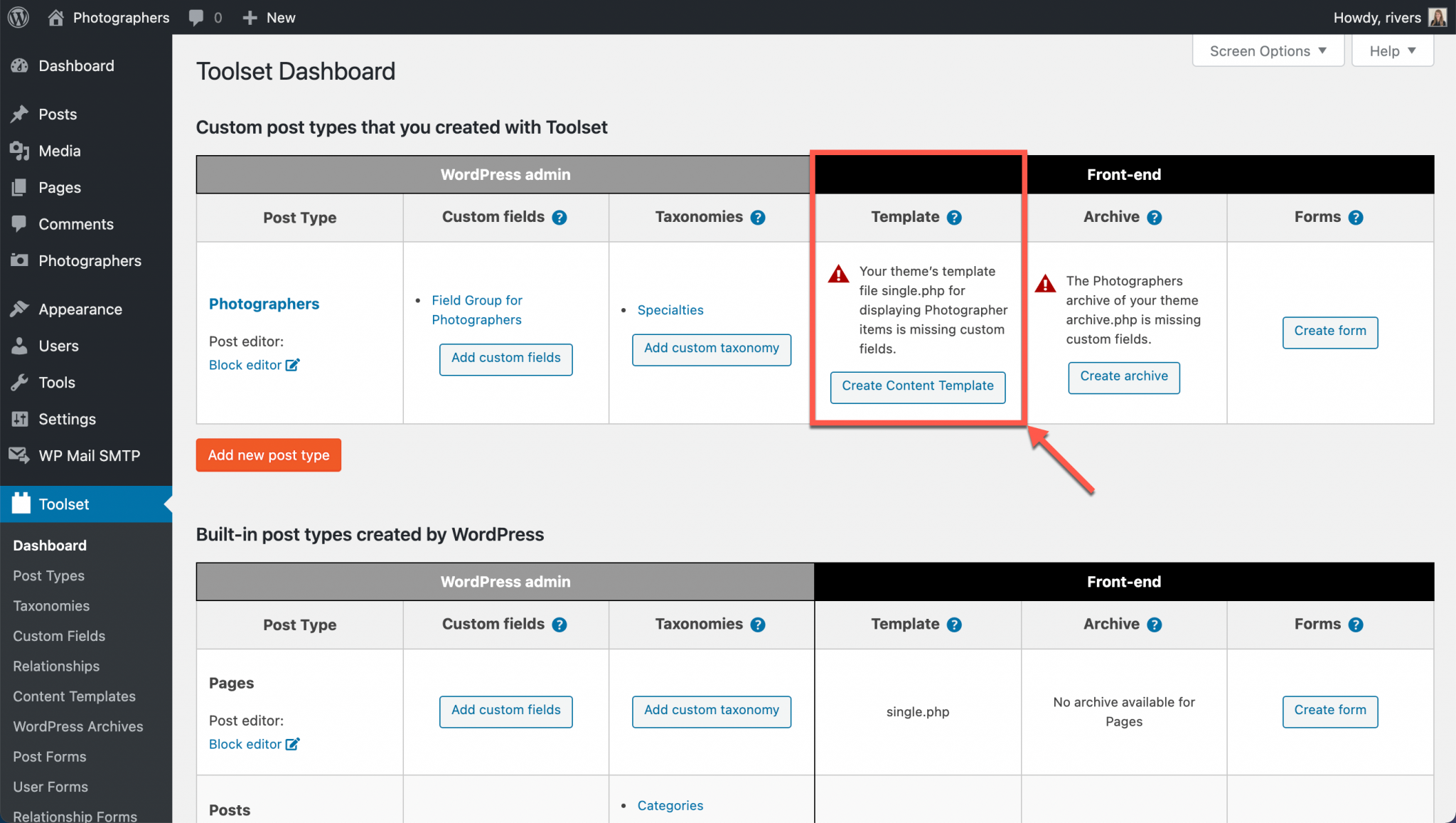
Task: Click Add custom taxonomy button for Pages
Action: tap(712, 711)
